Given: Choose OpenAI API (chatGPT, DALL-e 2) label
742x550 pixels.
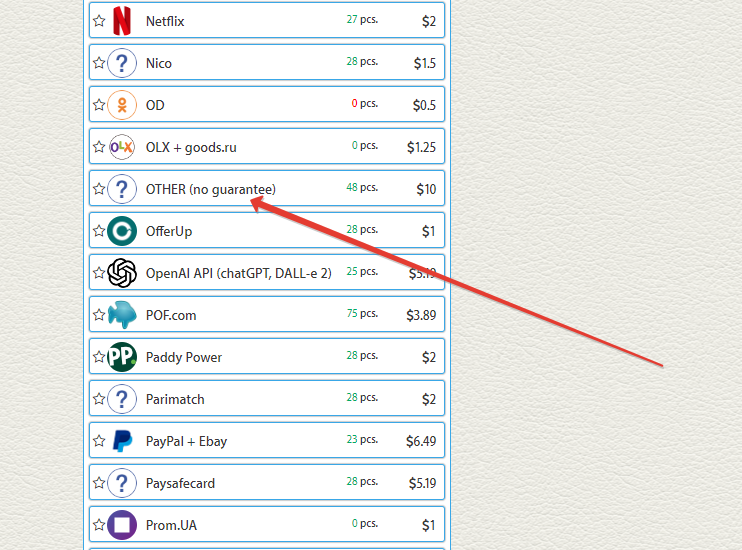Looking at the screenshot, I should coord(238,274).
